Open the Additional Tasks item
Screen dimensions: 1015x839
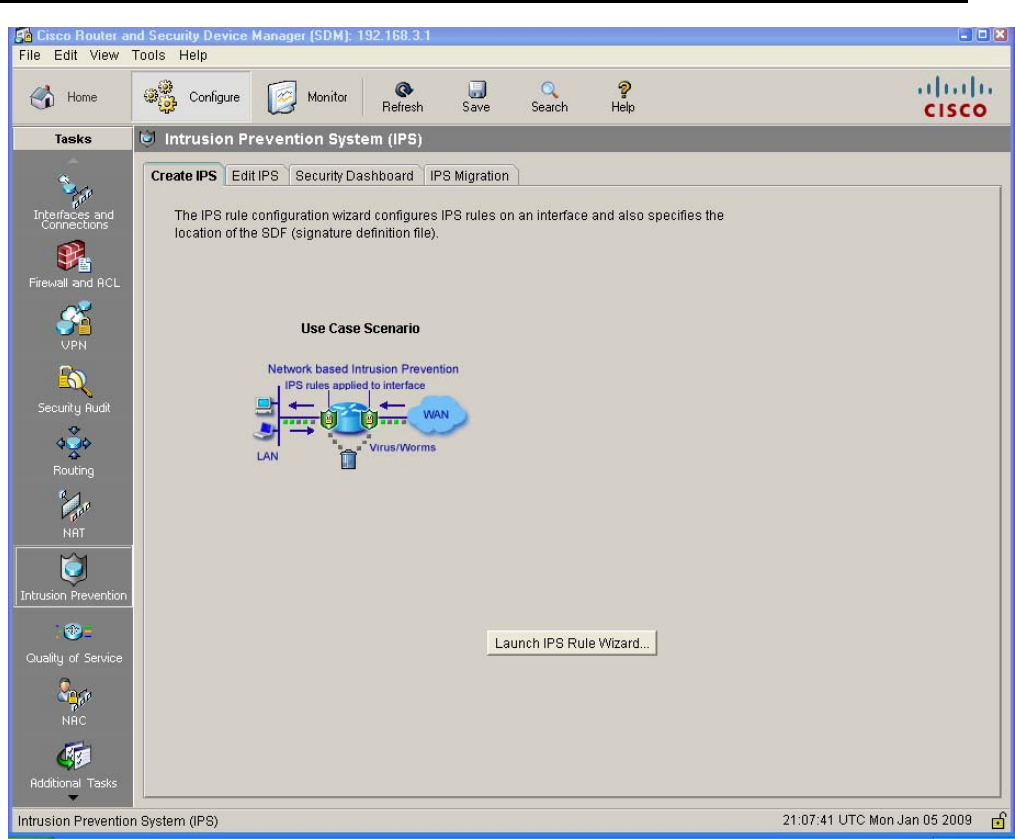[74, 765]
